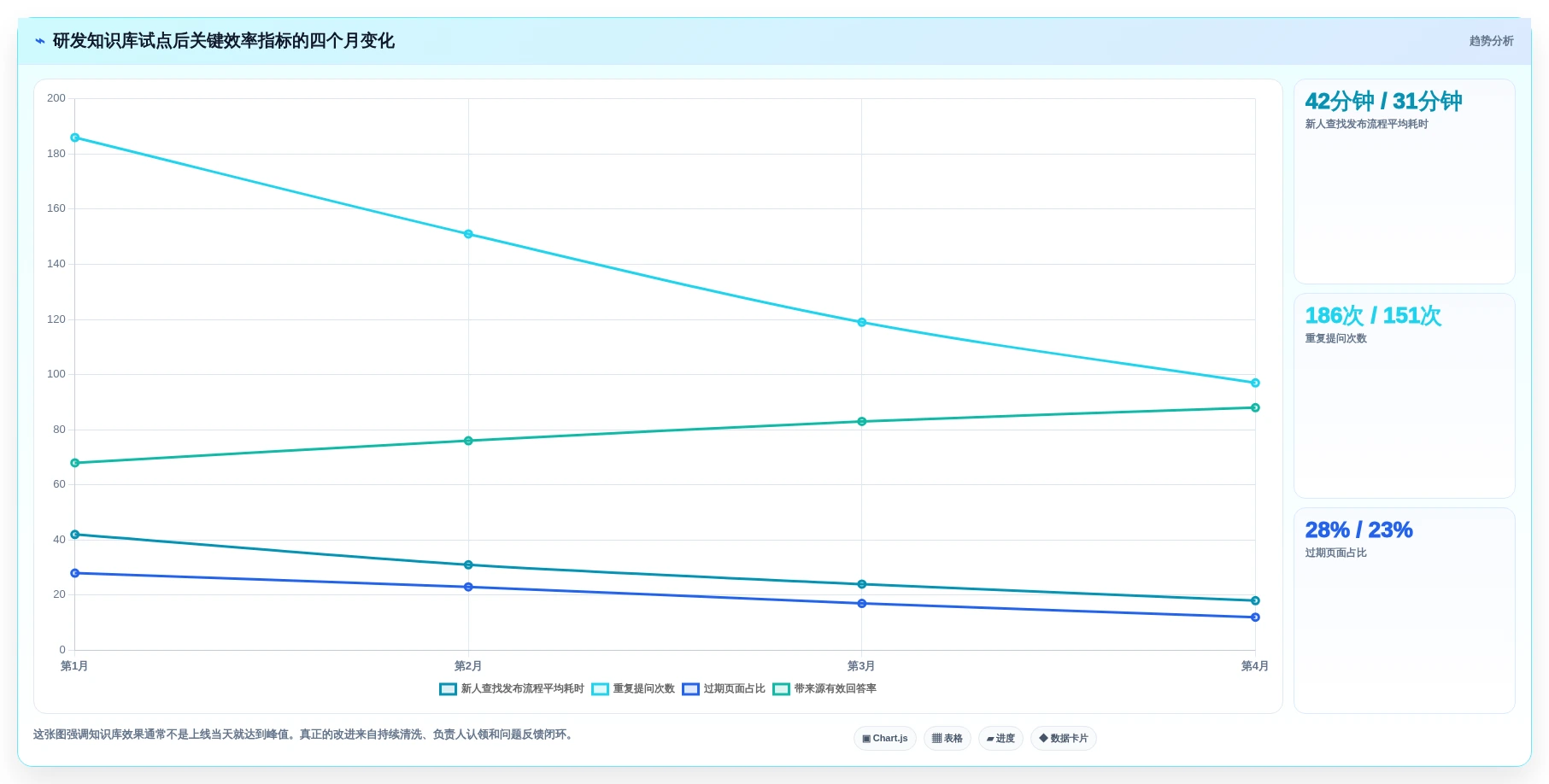Click the 重复提问次数 legend label
The width and height of the screenshot is (1549, 784).
click(644, 688)
